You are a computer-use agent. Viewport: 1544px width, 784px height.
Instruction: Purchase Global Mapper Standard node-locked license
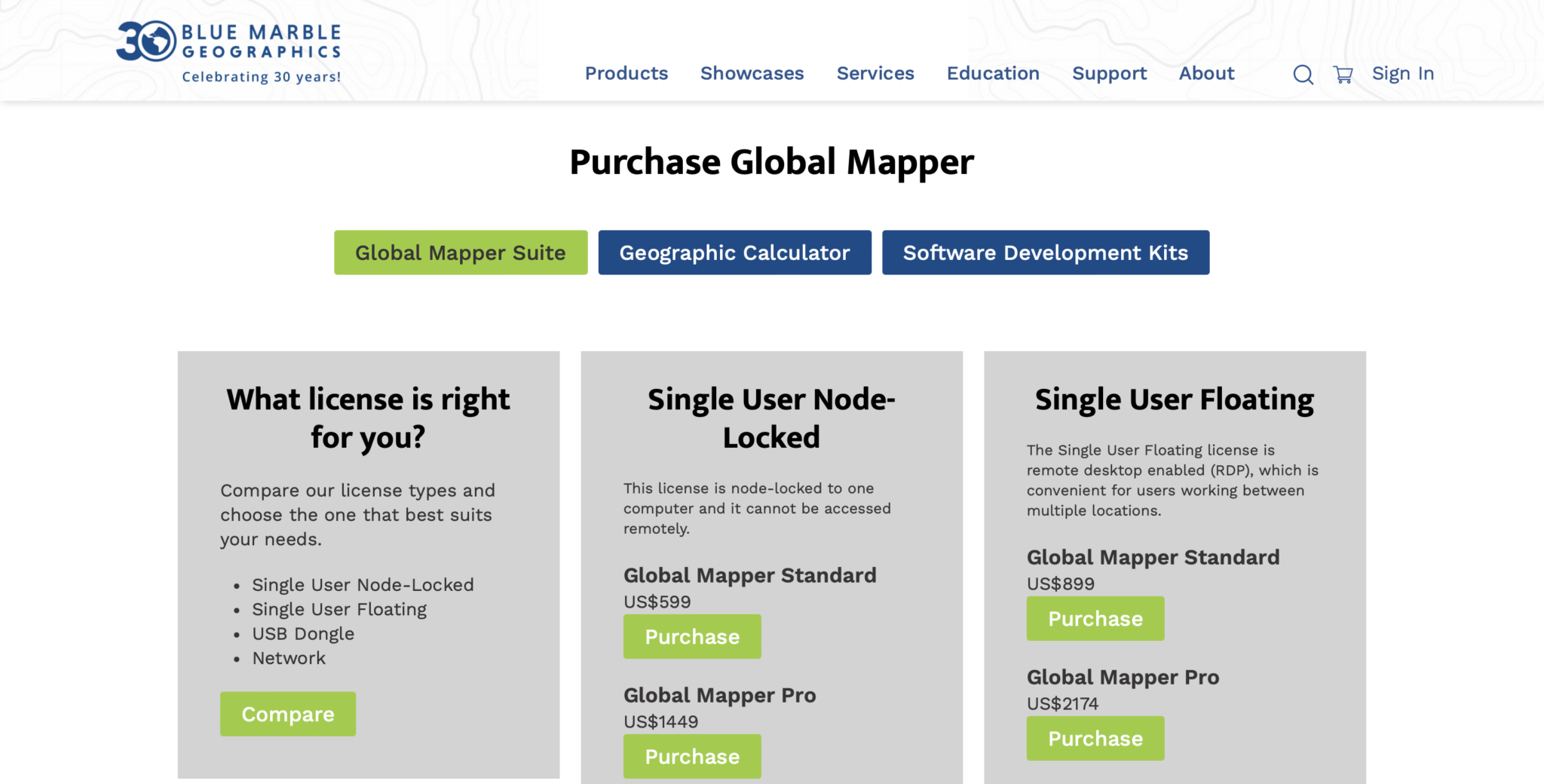[x=691, y=636]
